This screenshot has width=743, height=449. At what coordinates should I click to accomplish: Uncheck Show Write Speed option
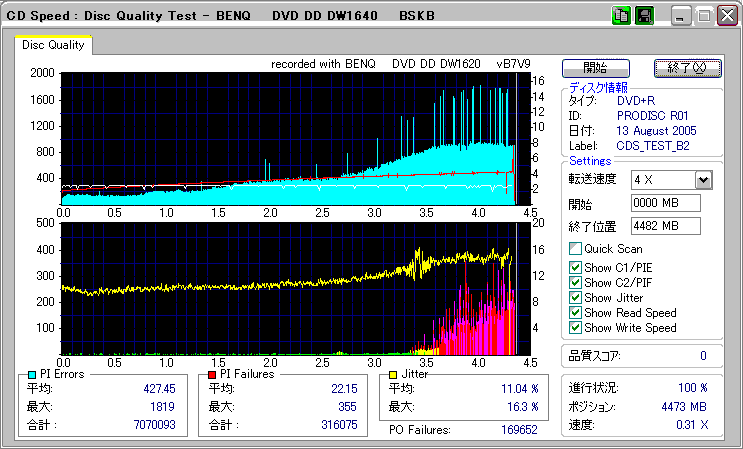pos(575,327)
